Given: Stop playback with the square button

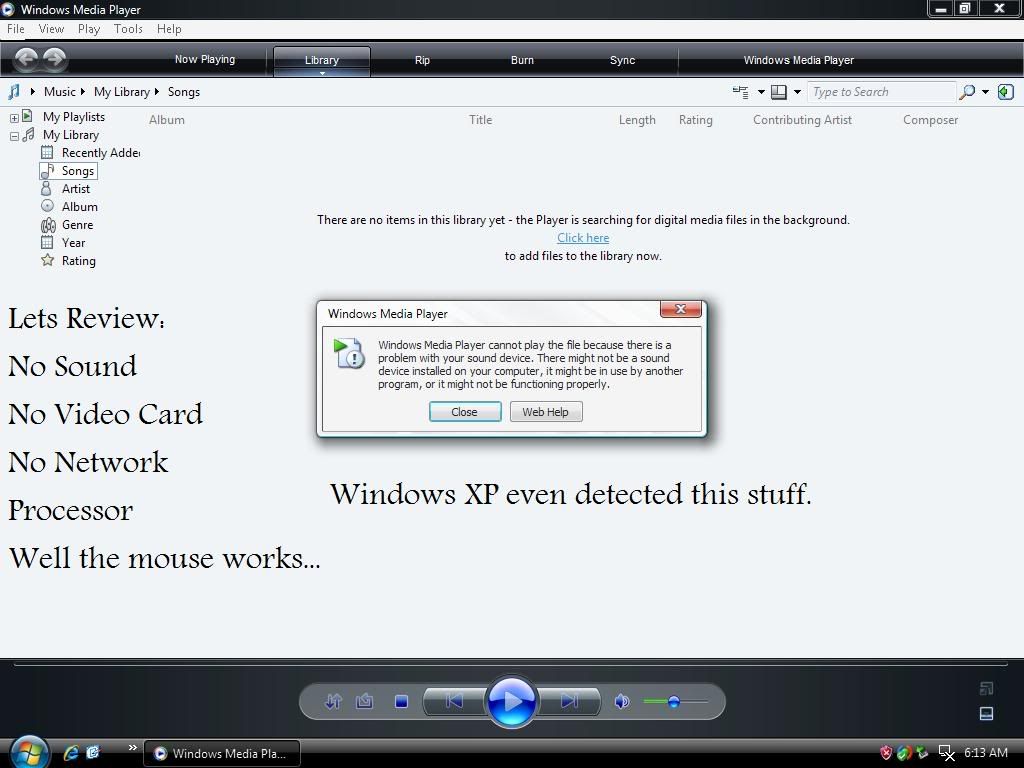Looking at the screenshot, I should coord(402,701).
